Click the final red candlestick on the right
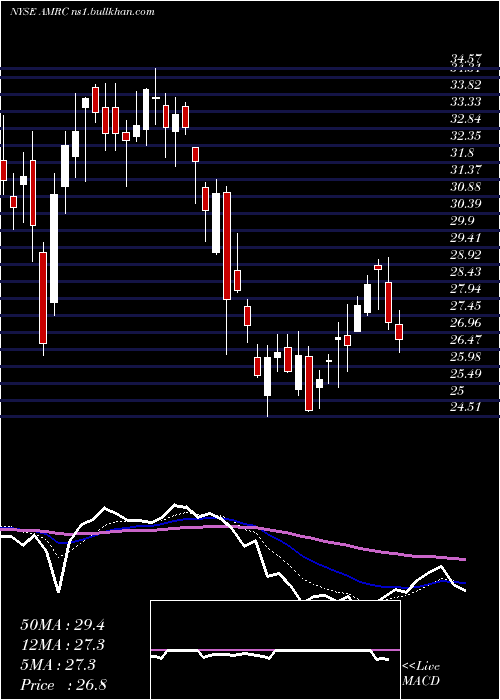Screen dimensions: 500x700 (x=399, y=332)
